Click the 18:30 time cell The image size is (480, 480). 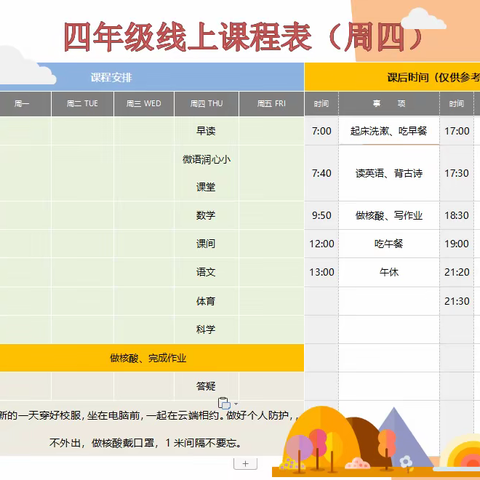pyautogui.click(x=457, y=215)
